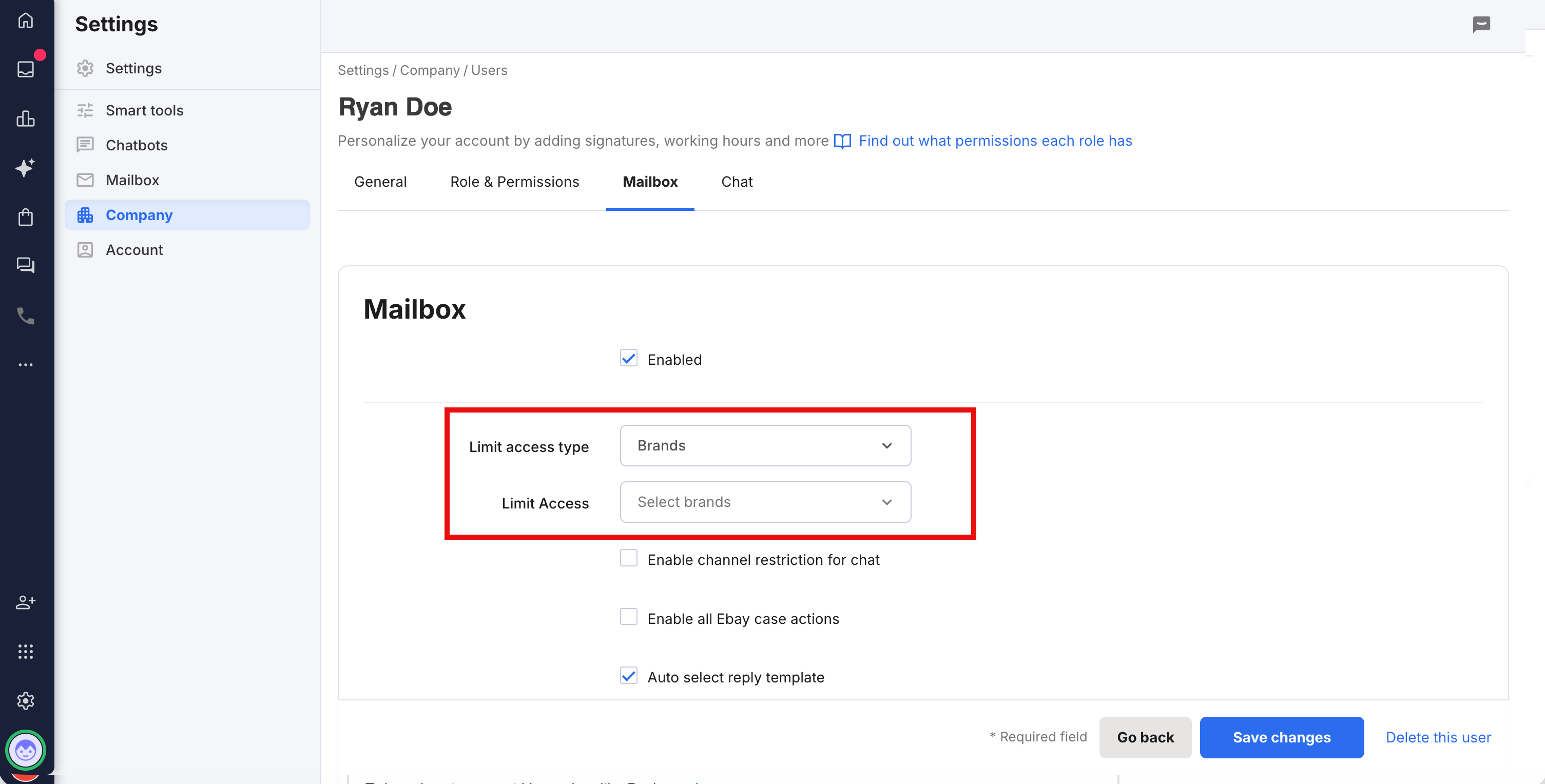
Task: Click the add user icon in left rail
Action: tap(25, 602)
